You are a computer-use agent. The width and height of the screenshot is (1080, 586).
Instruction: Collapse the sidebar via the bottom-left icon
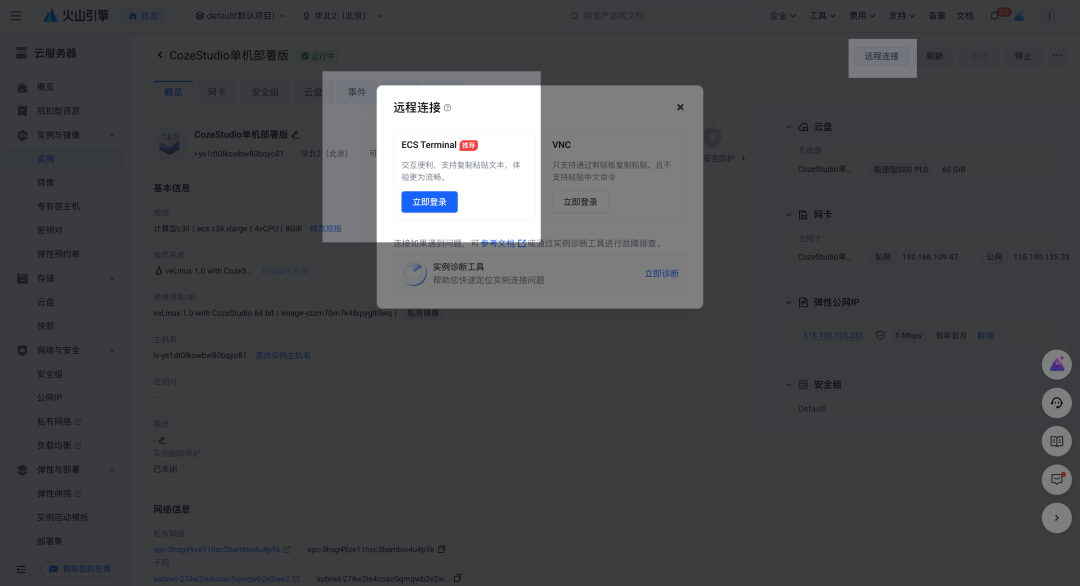21,569
